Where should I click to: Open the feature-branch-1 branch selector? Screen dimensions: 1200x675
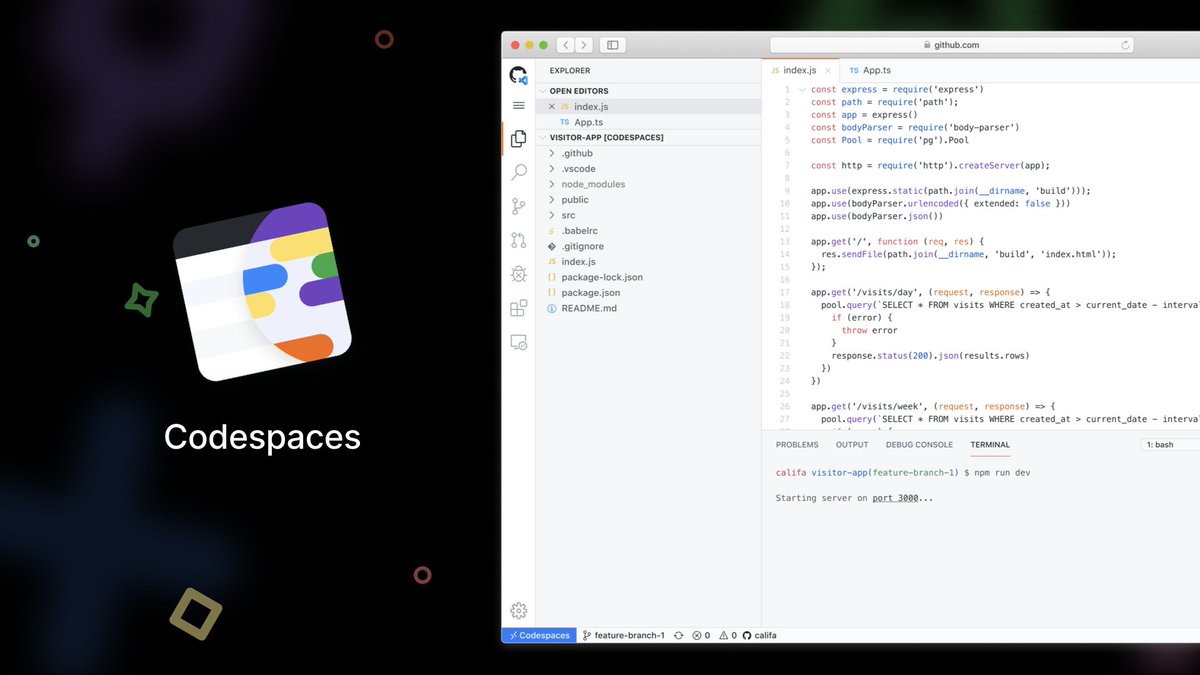(624, 635)
